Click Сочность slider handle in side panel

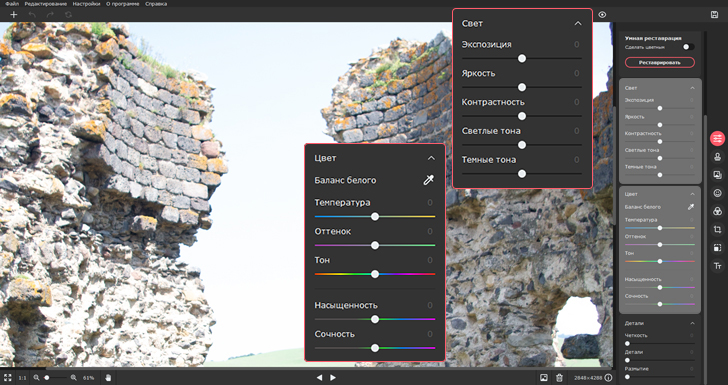pyautogui.click(x=660, y=304)
